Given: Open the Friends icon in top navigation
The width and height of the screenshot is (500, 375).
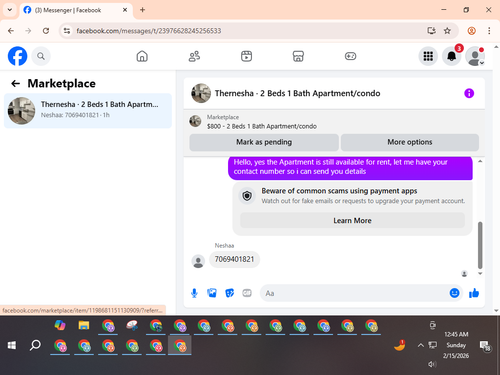Looking at the screenshot, I should coord(194,56).
